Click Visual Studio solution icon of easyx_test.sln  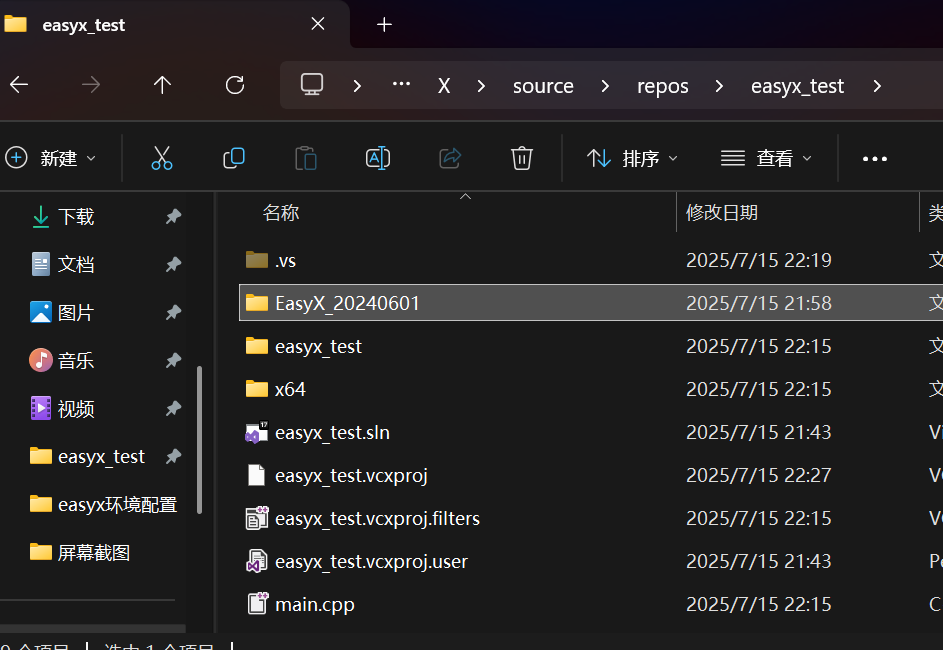(257, 432)
